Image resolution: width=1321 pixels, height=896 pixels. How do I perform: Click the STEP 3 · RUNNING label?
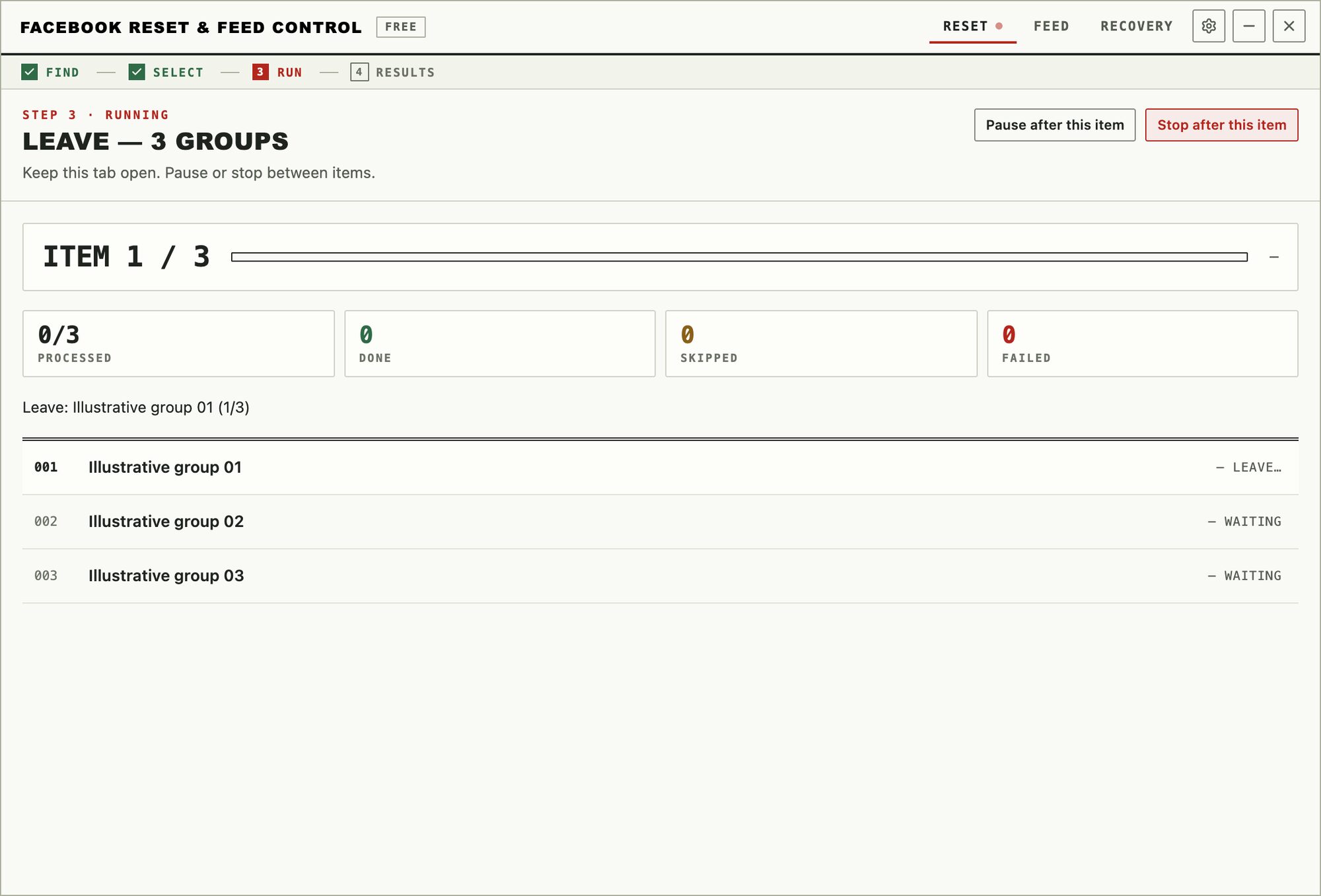coord(96,115)
